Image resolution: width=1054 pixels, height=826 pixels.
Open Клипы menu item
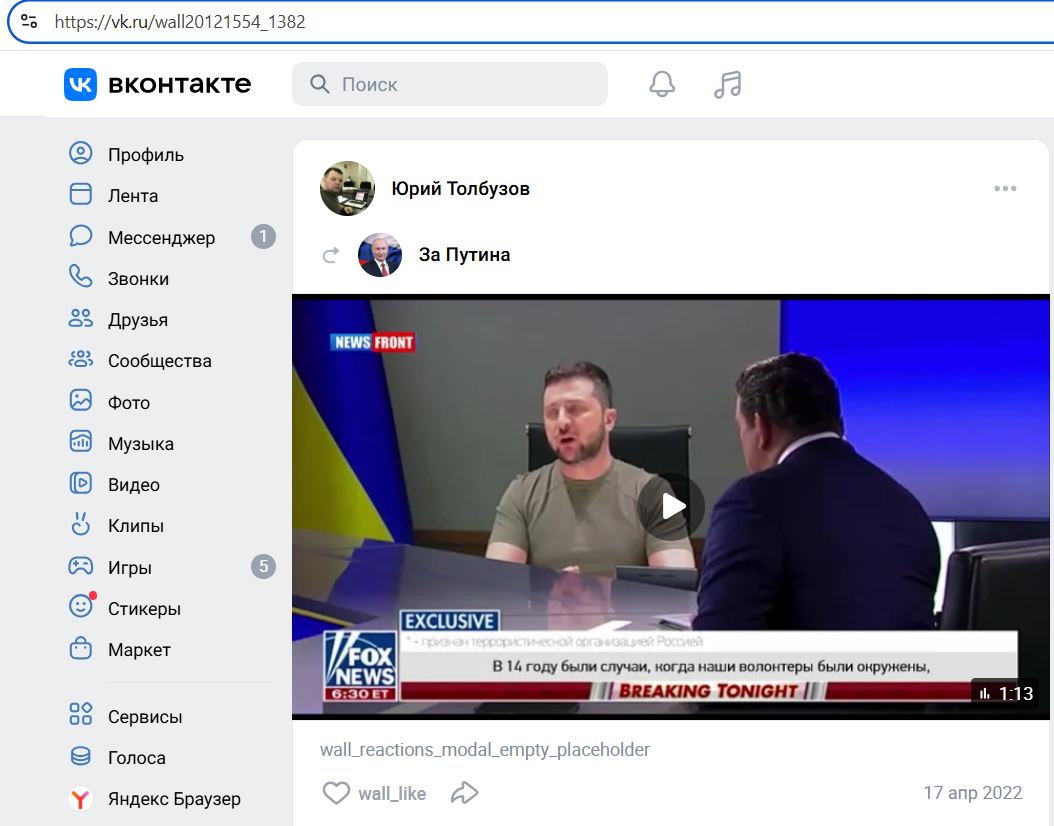coord(136,526)
